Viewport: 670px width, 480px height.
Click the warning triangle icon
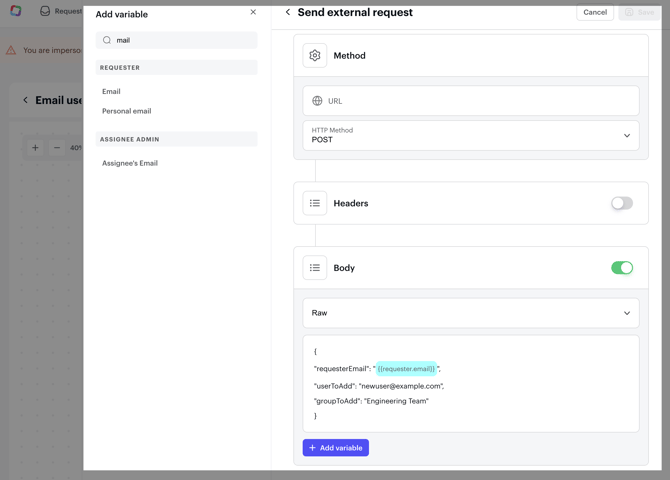point(11,50)
